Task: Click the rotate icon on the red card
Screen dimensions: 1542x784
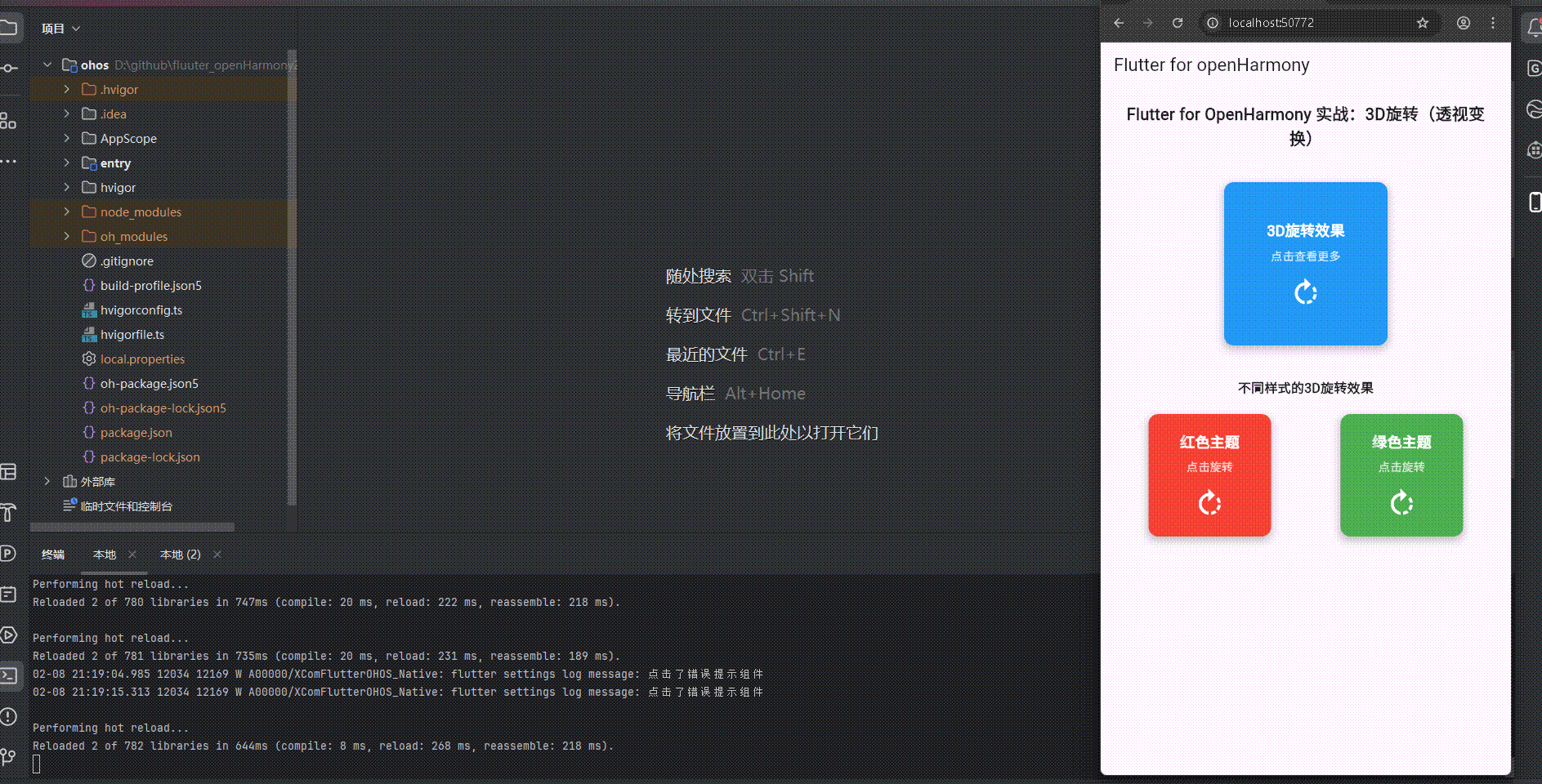Action: (x=1209, y=503)
